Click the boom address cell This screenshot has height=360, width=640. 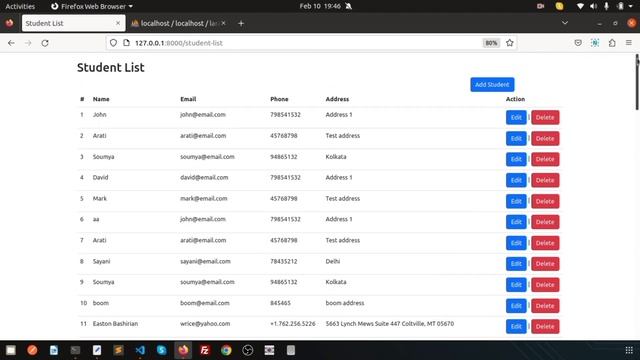tap(344, 303)
